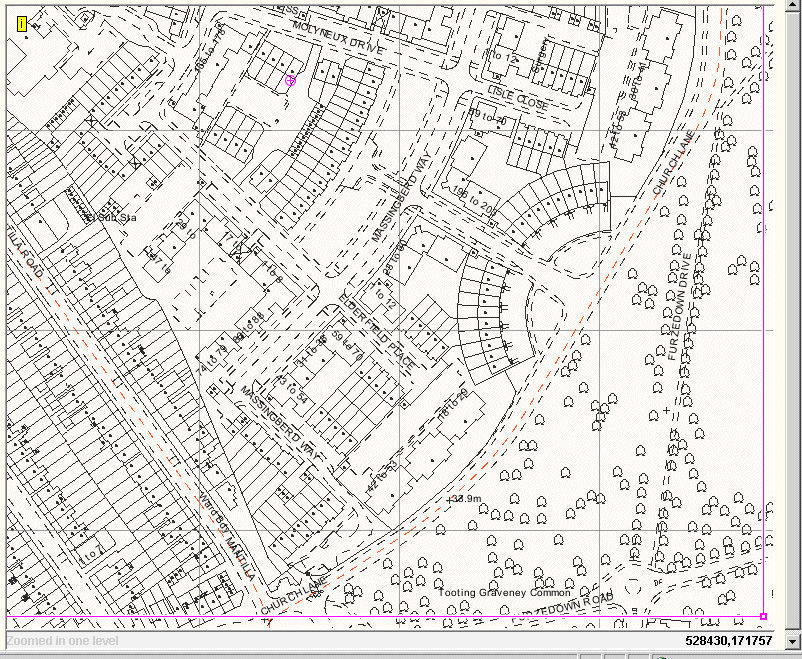Click the Elderfield Place street label

pyautogui.click(x=376, y=331)
